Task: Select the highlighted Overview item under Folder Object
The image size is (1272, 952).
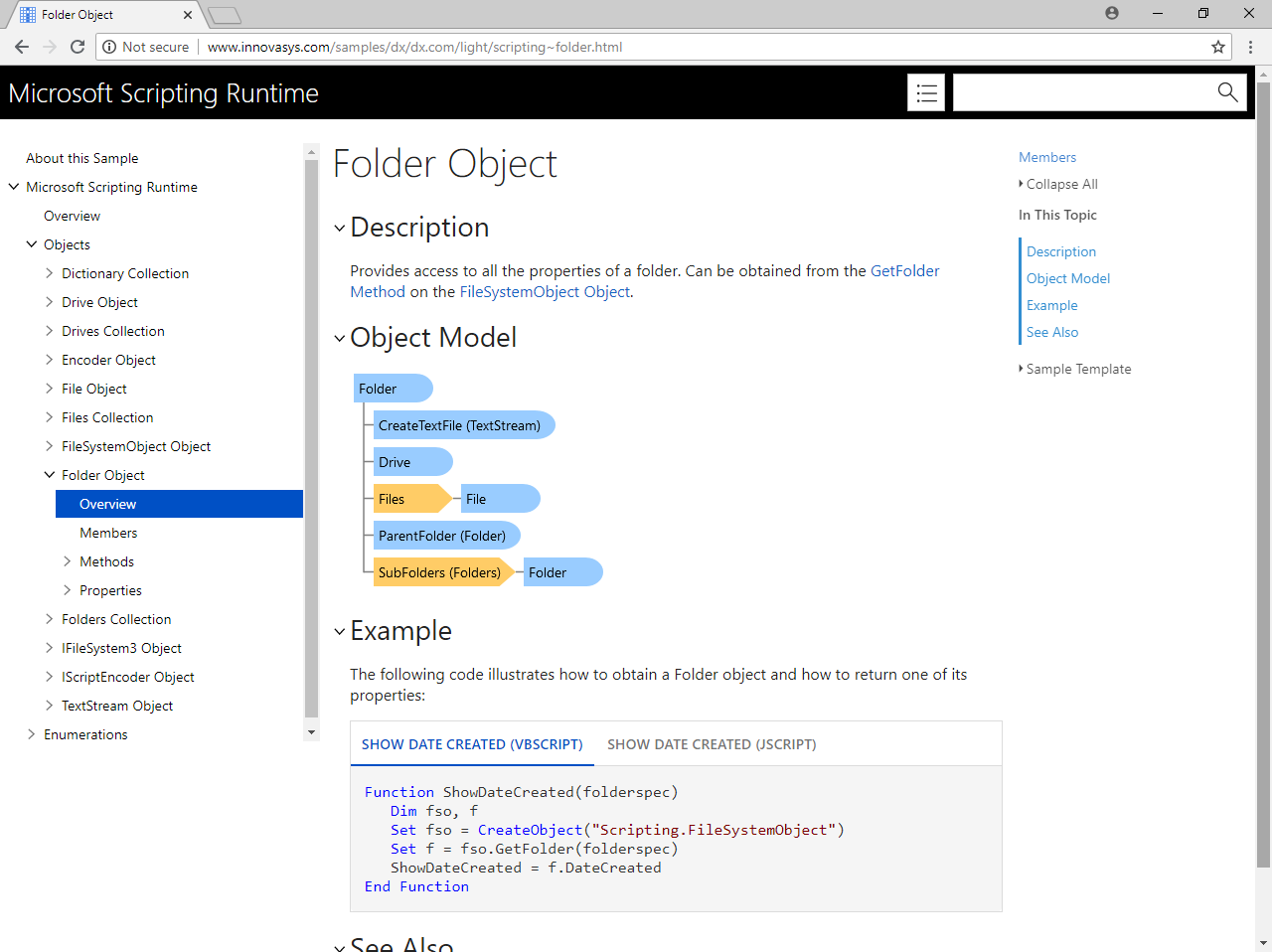Action: coord(179,504)
